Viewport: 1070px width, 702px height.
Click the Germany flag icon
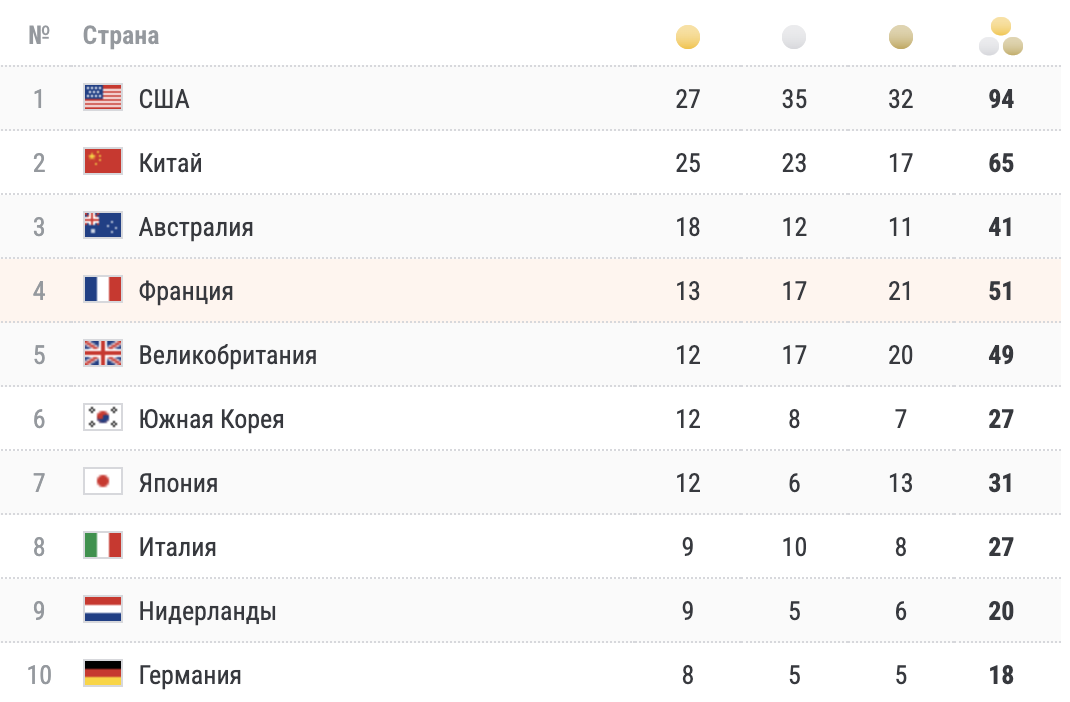click(x=103, y=674)
